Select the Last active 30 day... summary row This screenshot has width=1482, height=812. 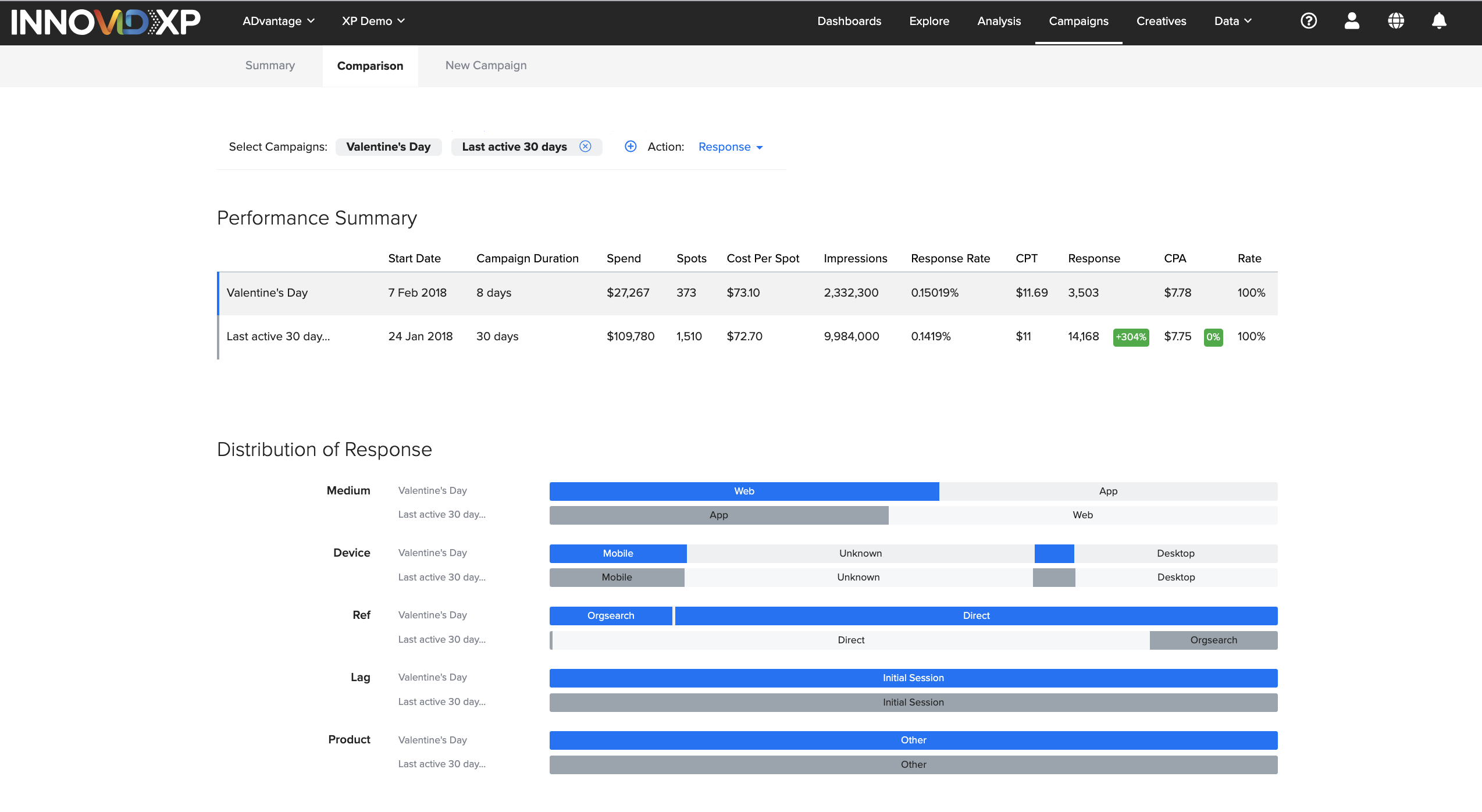pos(747,337)
